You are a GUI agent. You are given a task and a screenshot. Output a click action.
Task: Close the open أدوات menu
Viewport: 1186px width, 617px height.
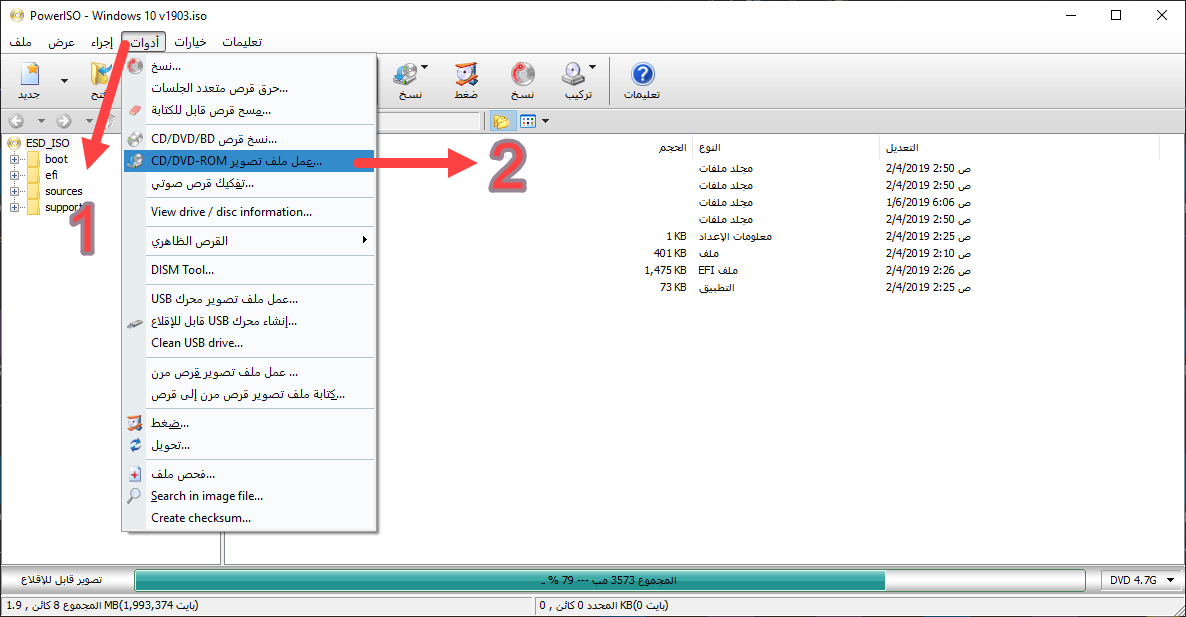coord(144,42)
